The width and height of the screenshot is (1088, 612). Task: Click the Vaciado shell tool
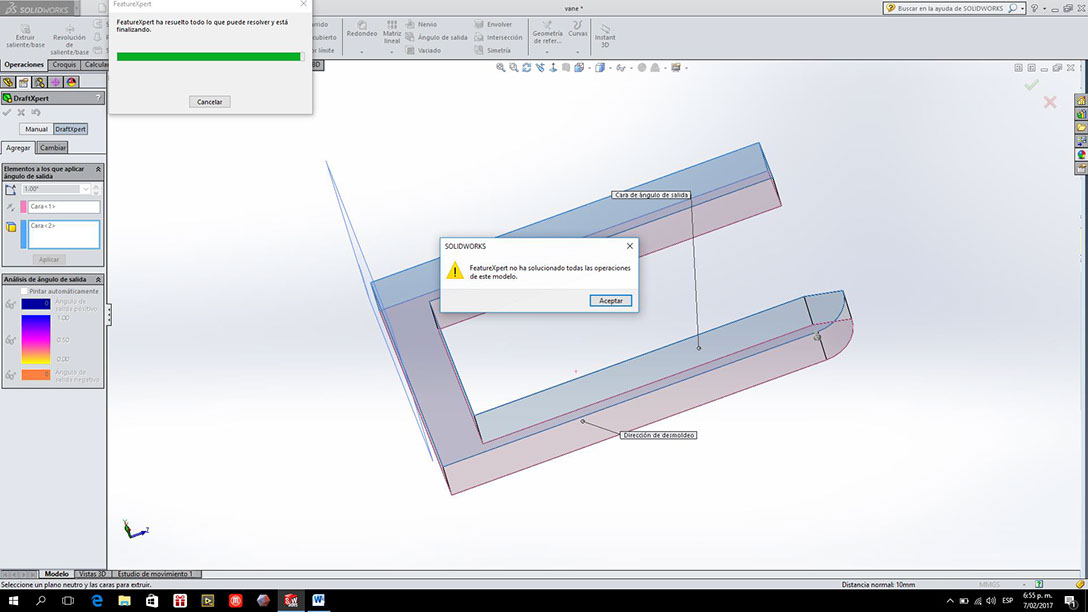tap(423, 51)
